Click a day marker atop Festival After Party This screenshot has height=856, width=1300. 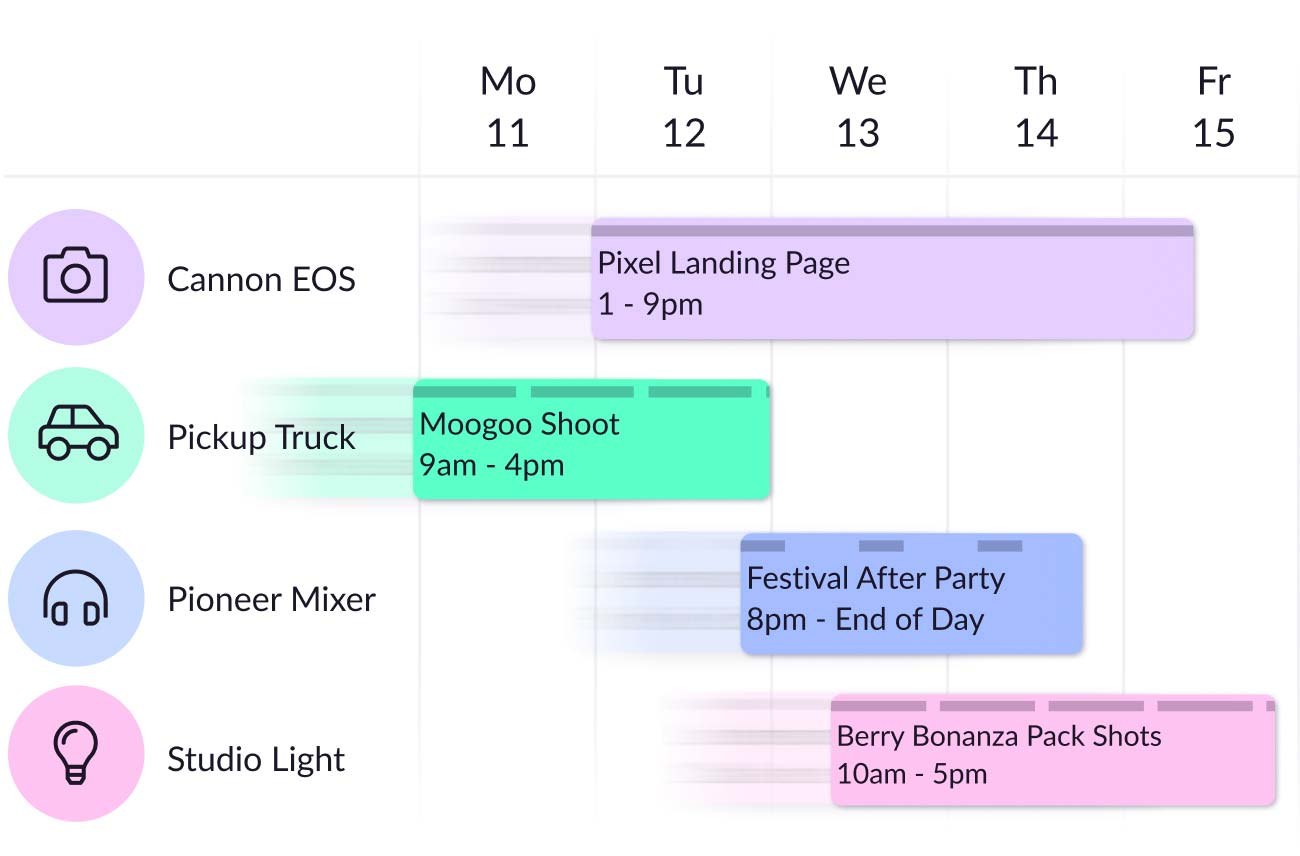point(763,546)
